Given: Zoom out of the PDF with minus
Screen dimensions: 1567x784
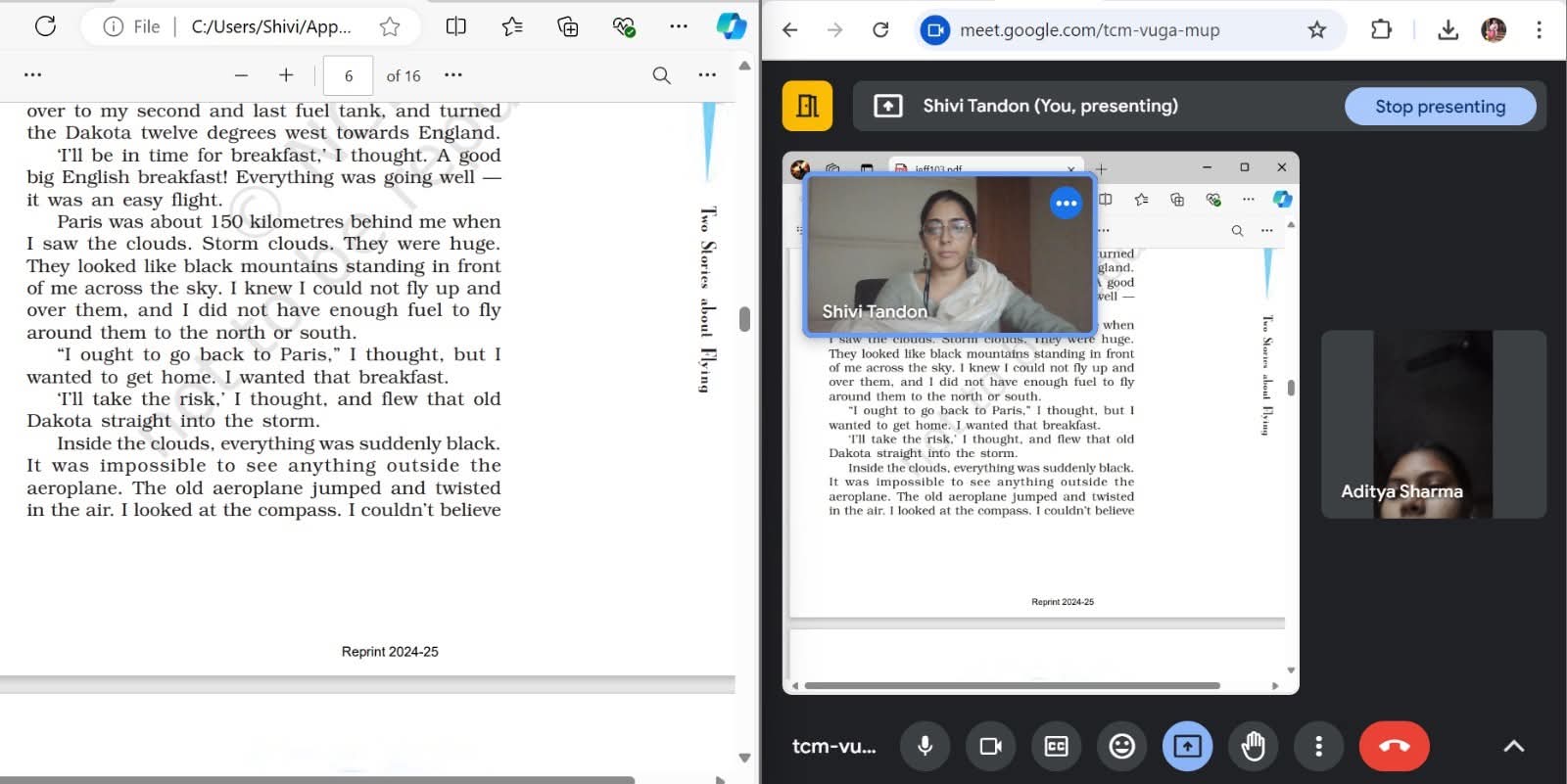Looking at the screenshot, I should point(241,75).
